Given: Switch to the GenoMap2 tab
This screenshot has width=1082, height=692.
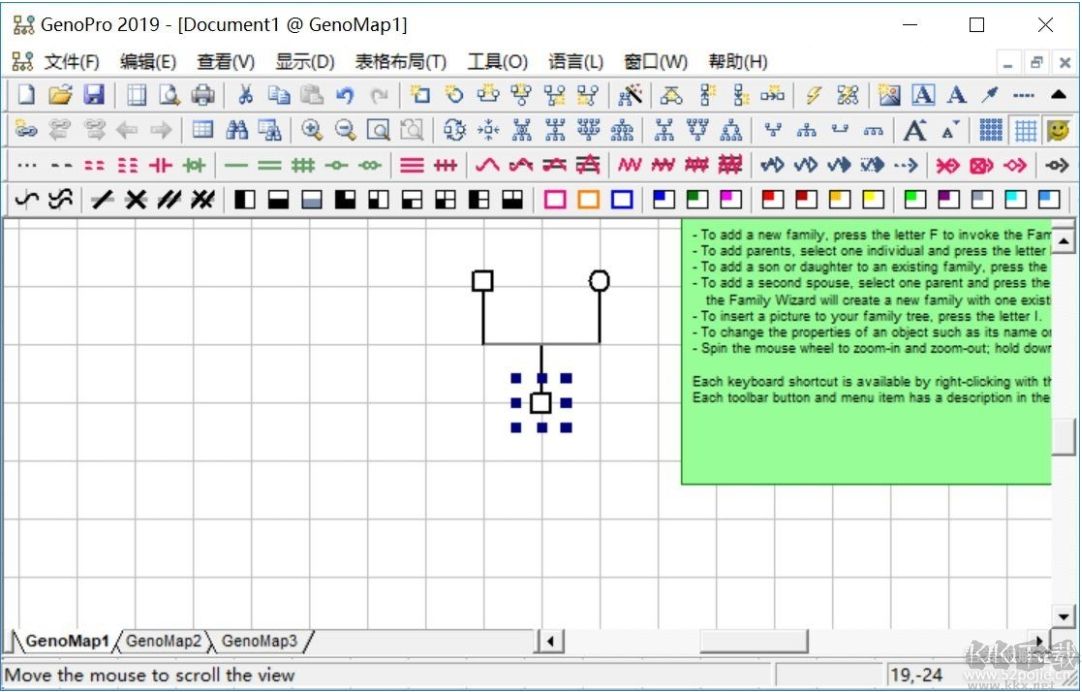Looking at the screenshot, I should [x=164, y=641].
